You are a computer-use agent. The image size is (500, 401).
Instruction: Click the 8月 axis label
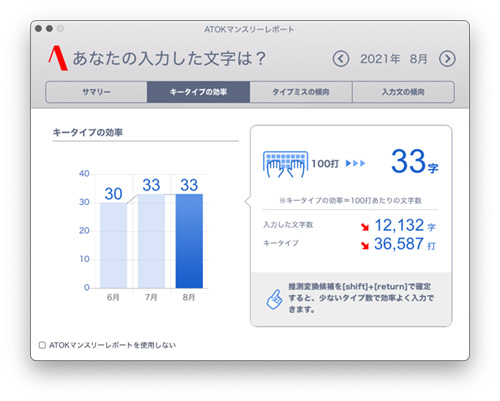[189, 297]
